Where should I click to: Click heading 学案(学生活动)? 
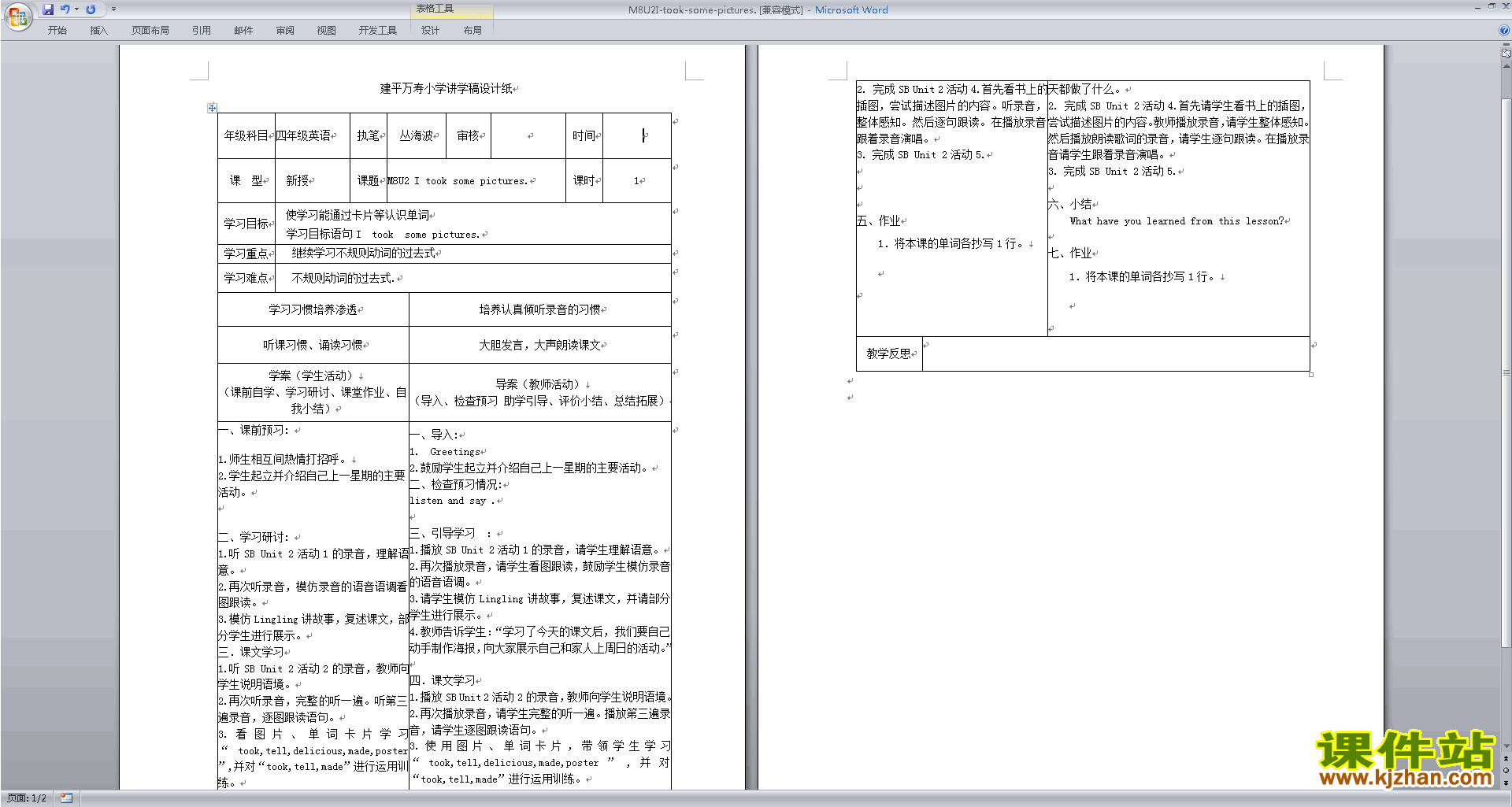pyautogui.click(x=311, y=376)
